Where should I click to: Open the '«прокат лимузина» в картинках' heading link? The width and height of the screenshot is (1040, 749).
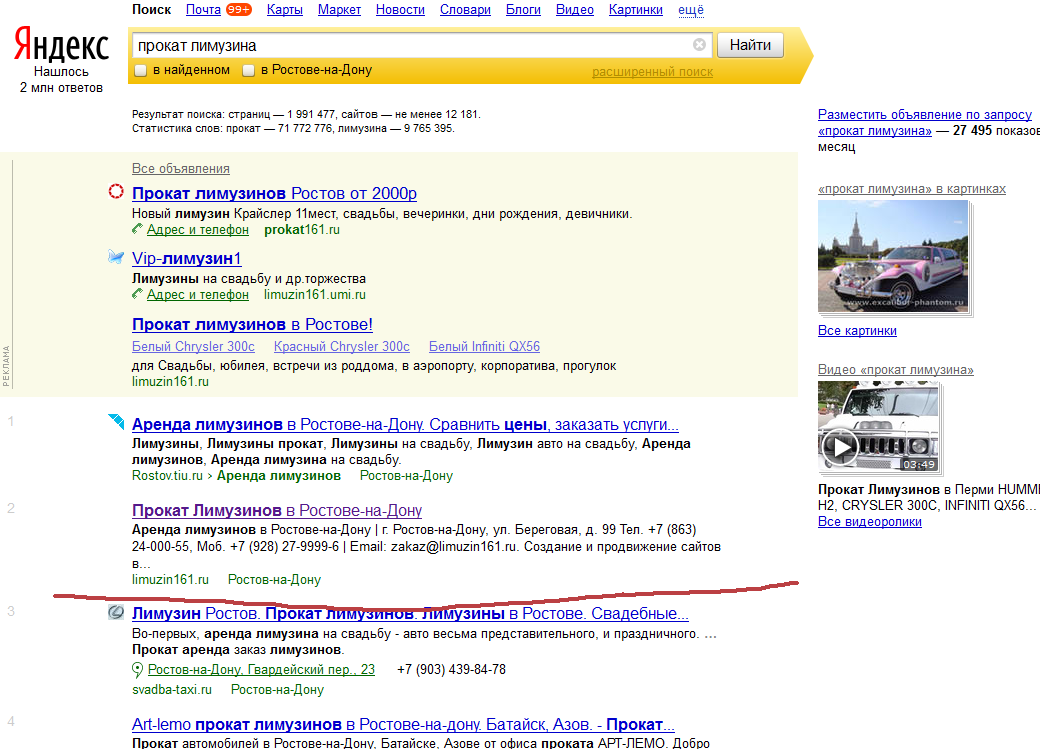click(912, 189)
